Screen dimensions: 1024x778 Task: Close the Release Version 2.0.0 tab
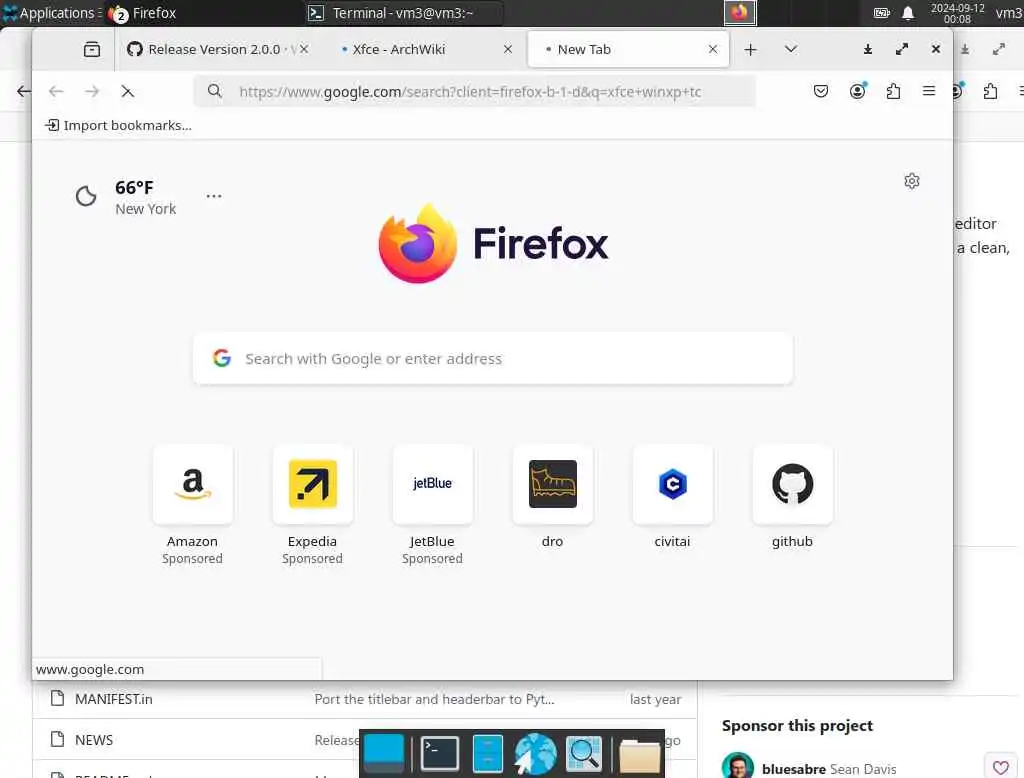click(x=304, y=49)
